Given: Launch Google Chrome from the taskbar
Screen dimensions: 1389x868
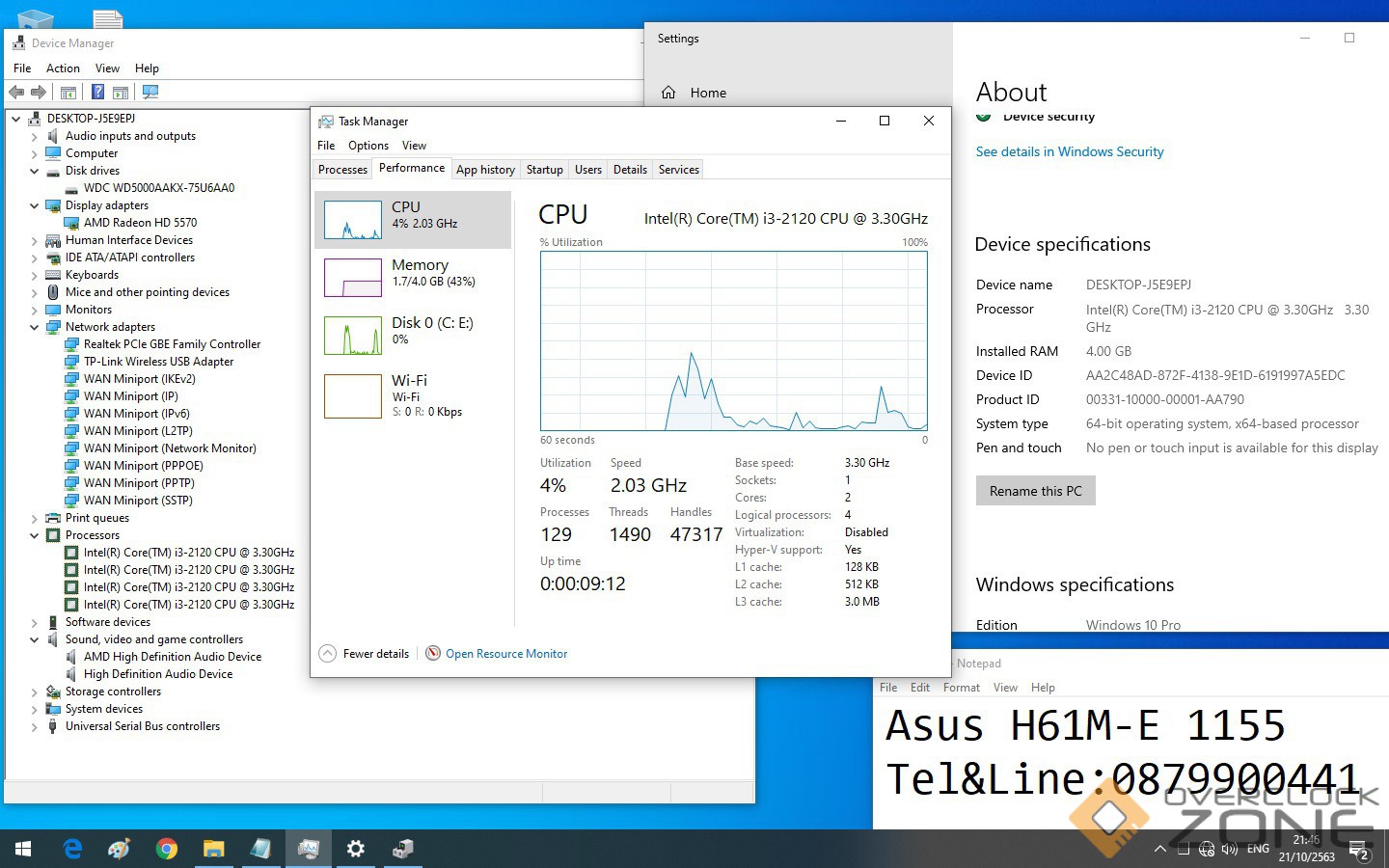Looking at the screenshot, I should [167, 849].
